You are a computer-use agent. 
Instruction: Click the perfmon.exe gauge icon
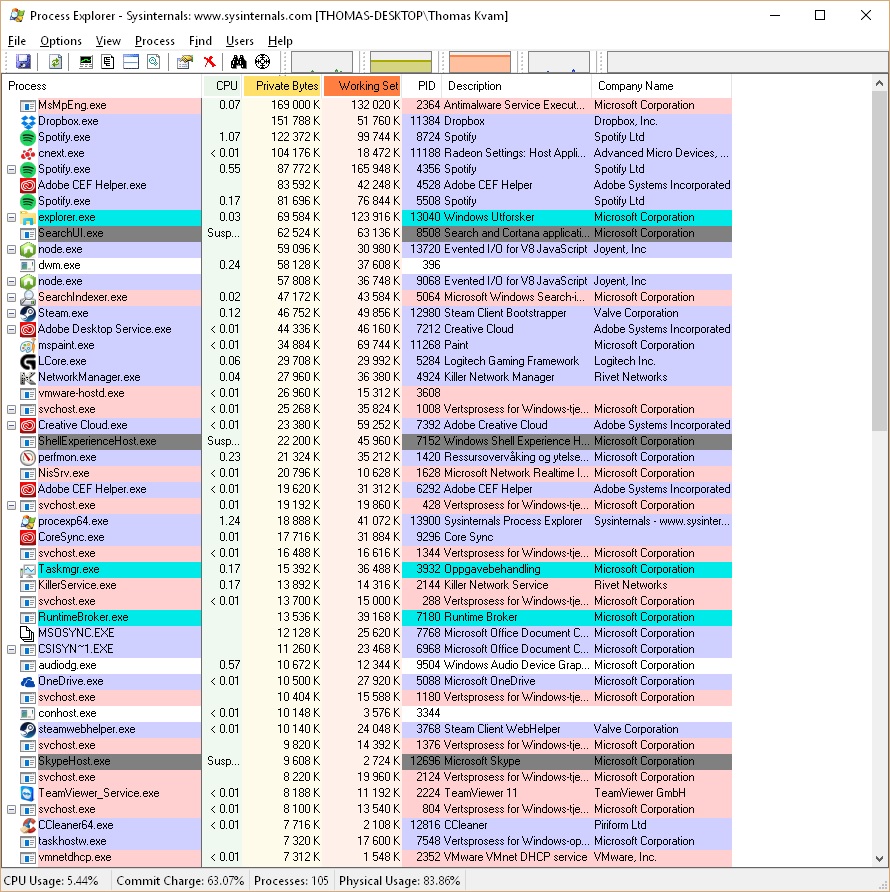coord(28,457)
